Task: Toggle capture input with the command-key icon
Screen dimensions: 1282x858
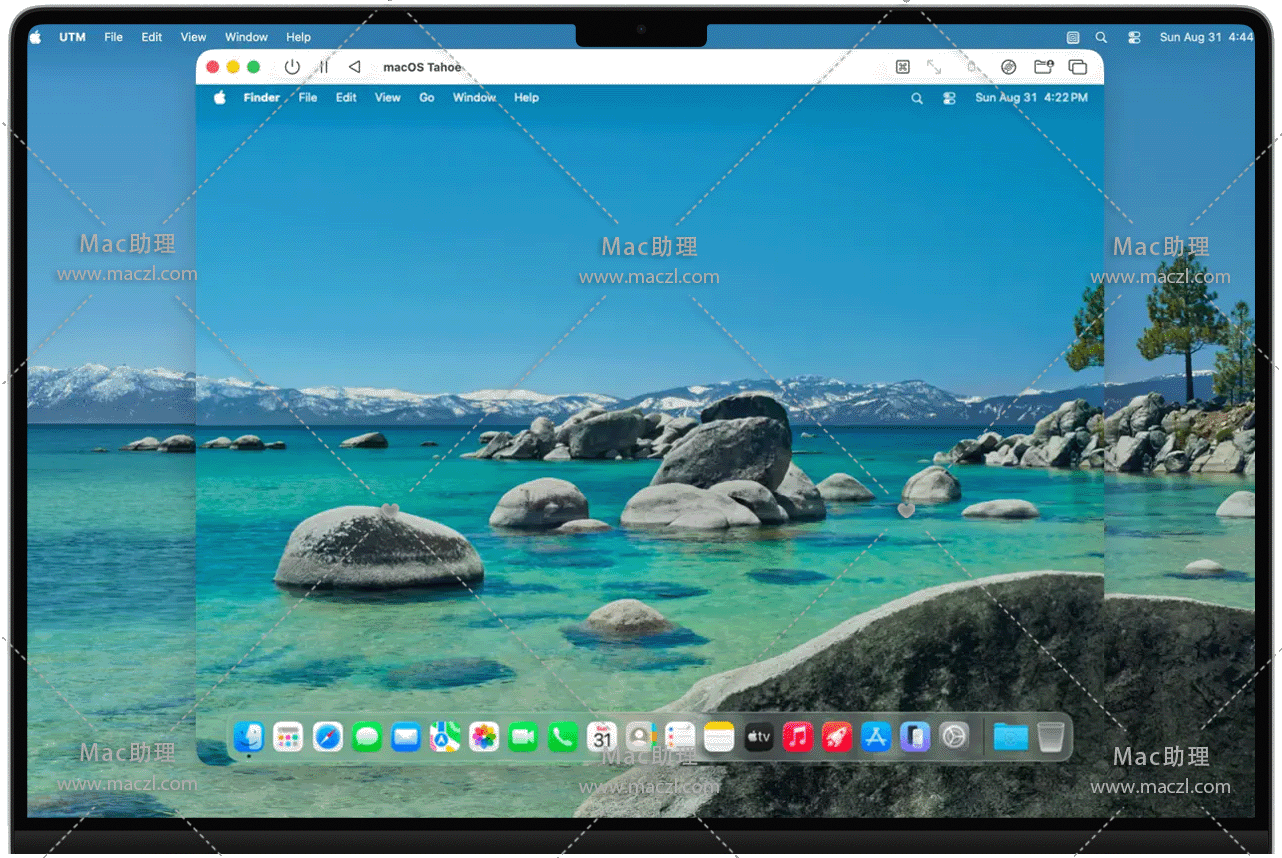Action: [x=902, y=67]
